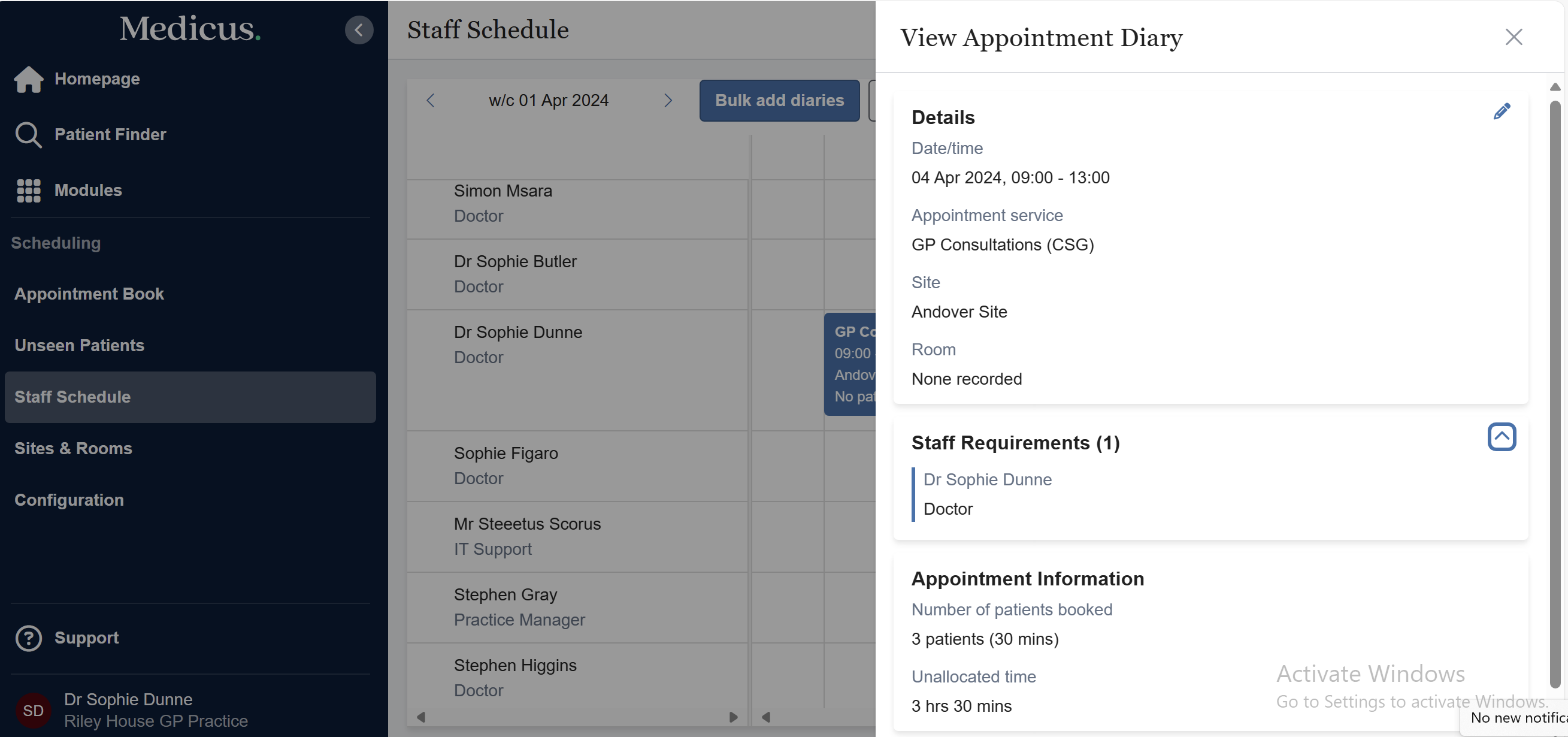Open the Appointment Book menu item
The image size is (1568, 737).
click(x=89, y=294)
